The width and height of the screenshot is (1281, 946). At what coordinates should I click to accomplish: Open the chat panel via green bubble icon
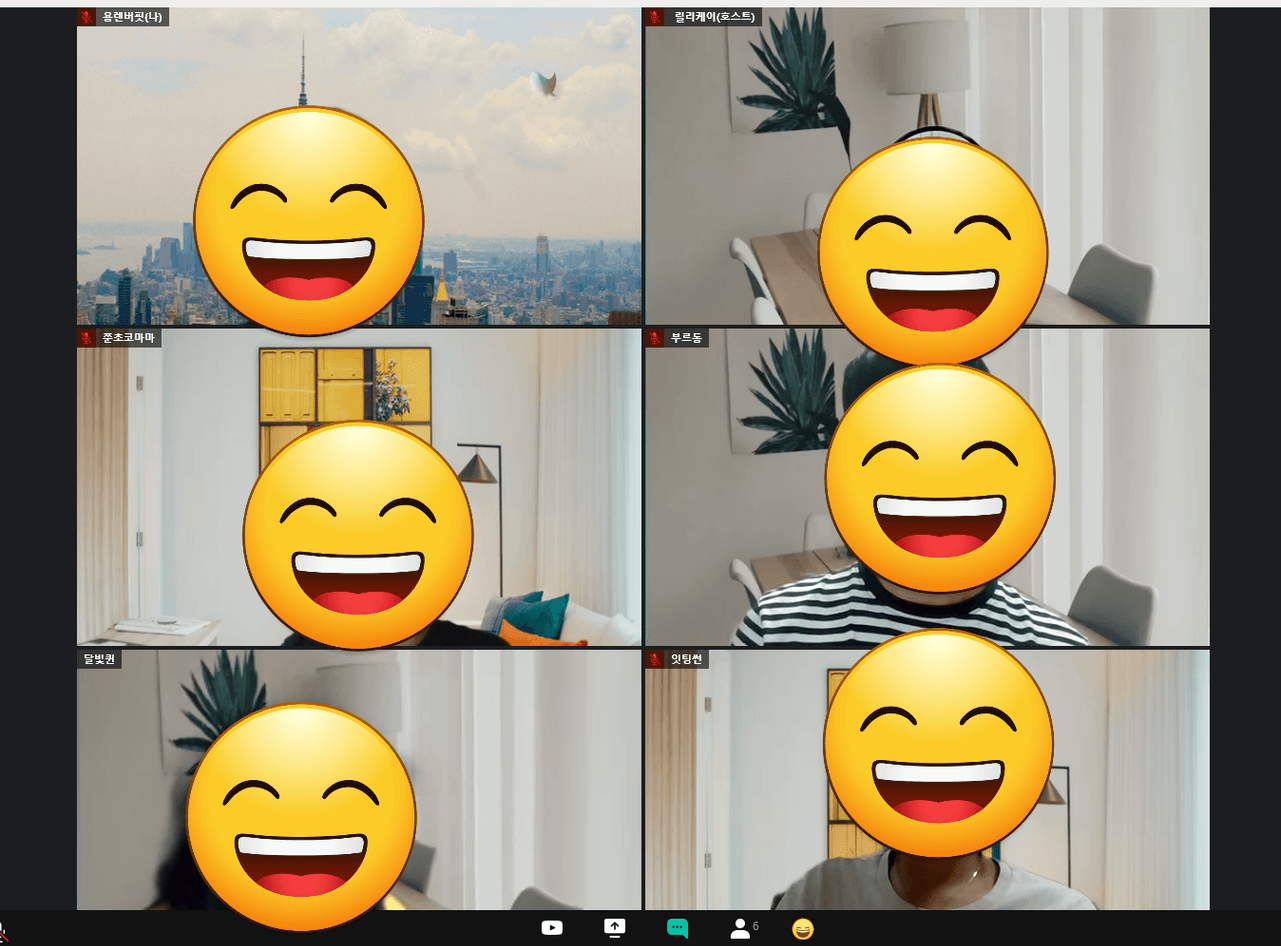[x=677, y=928]
